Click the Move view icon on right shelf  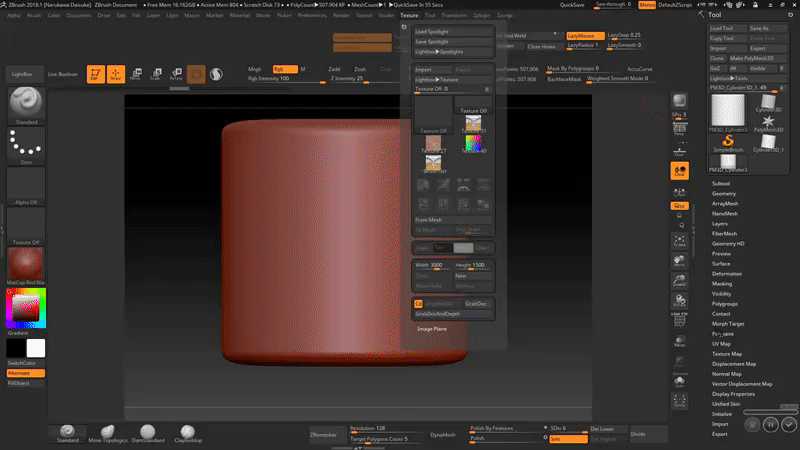click(x=679, y=261)
